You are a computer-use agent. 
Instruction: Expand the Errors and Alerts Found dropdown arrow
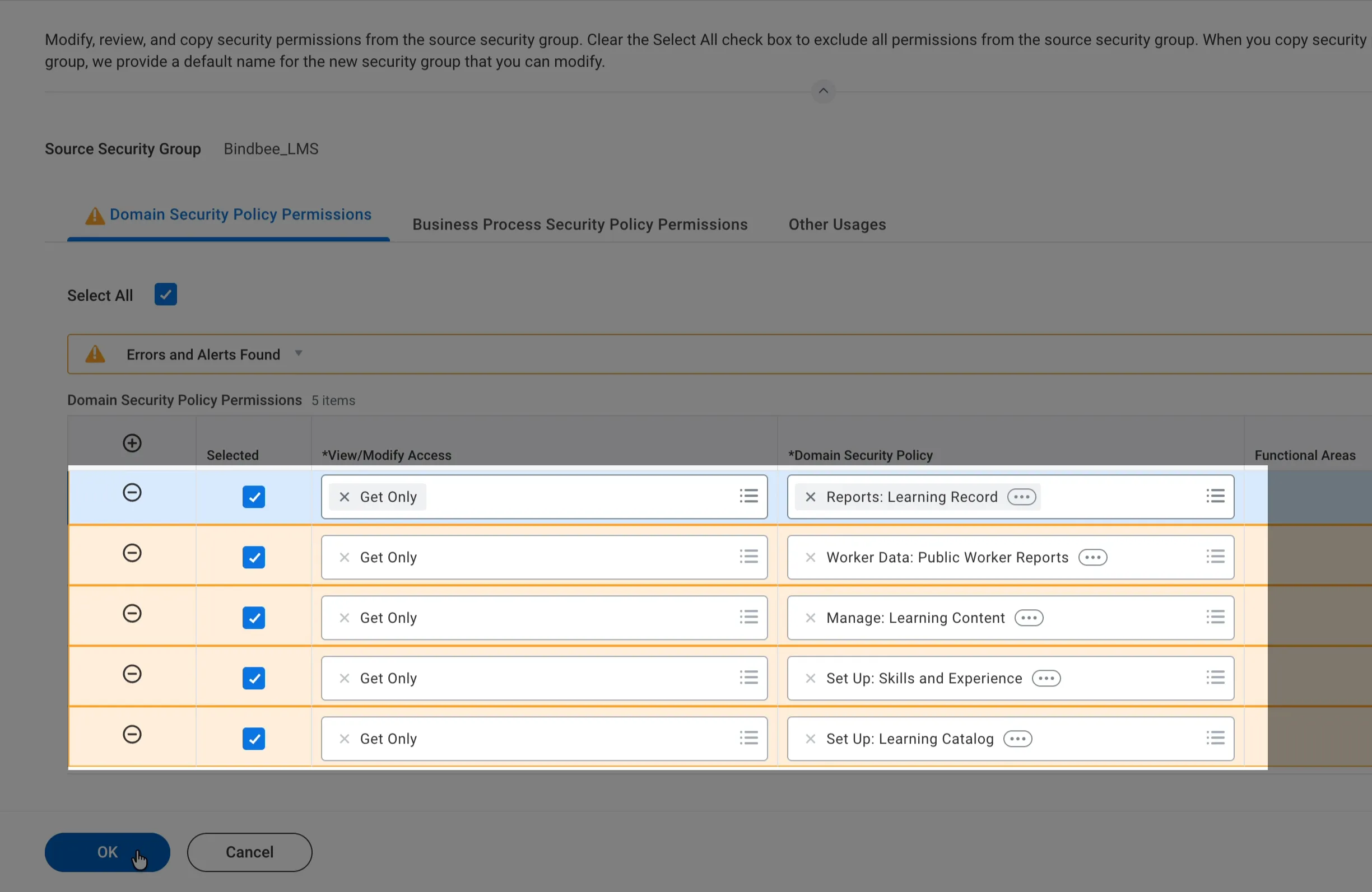point(299,353)
